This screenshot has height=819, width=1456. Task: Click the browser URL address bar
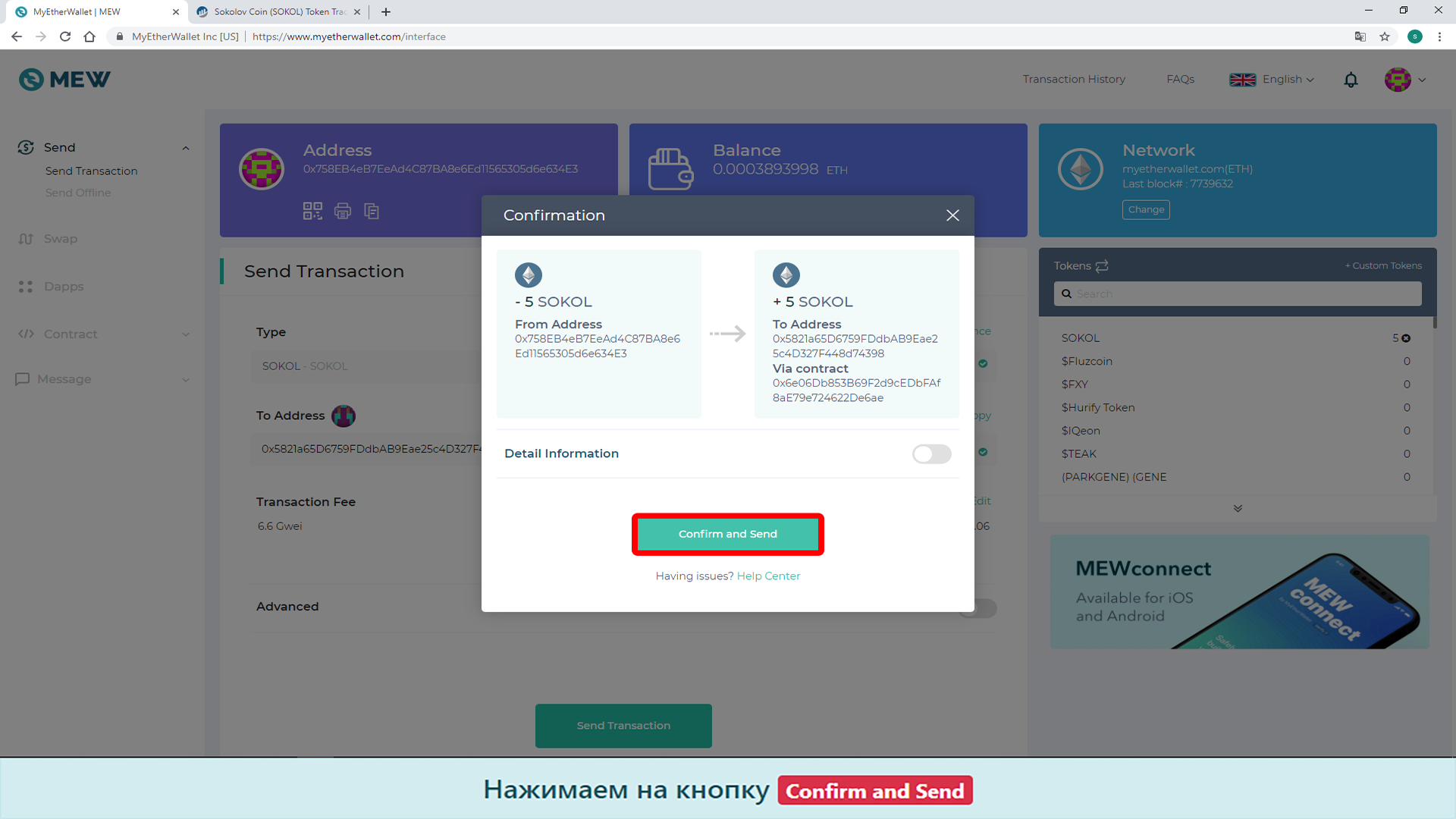point(728,36)
